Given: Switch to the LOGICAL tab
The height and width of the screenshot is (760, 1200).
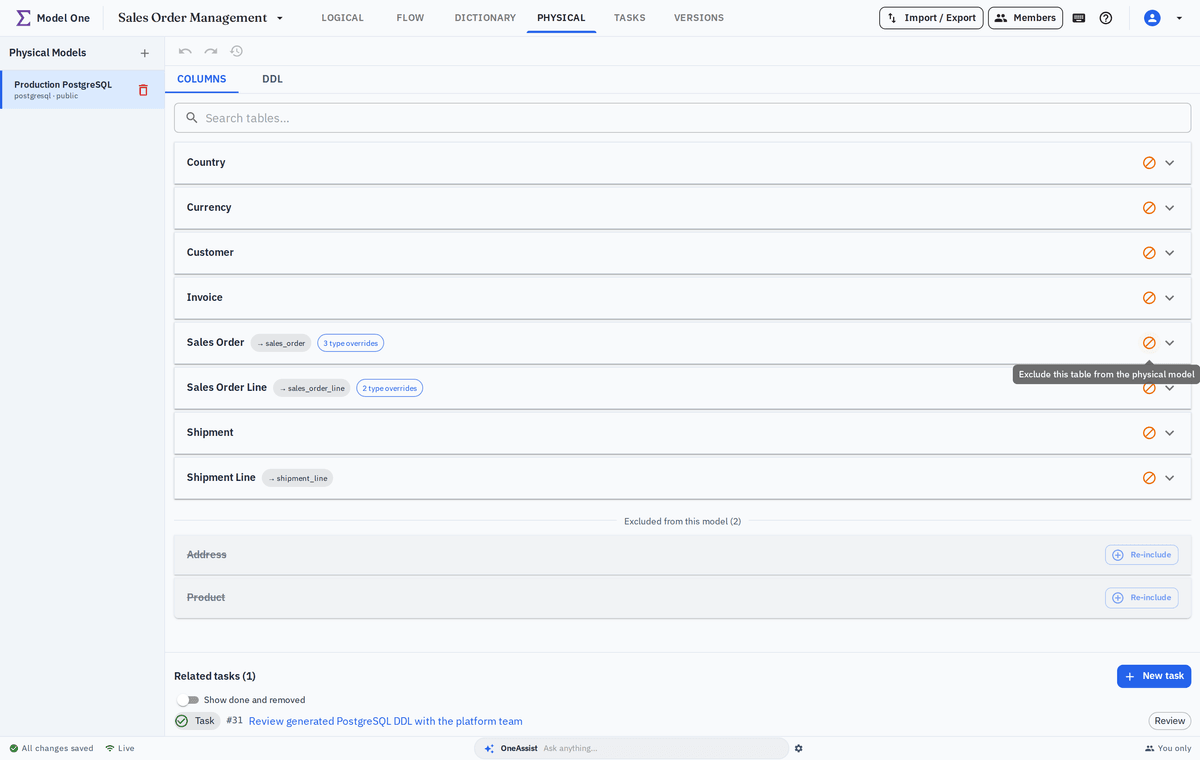Looking at the screenshot, I should point(342,18).
